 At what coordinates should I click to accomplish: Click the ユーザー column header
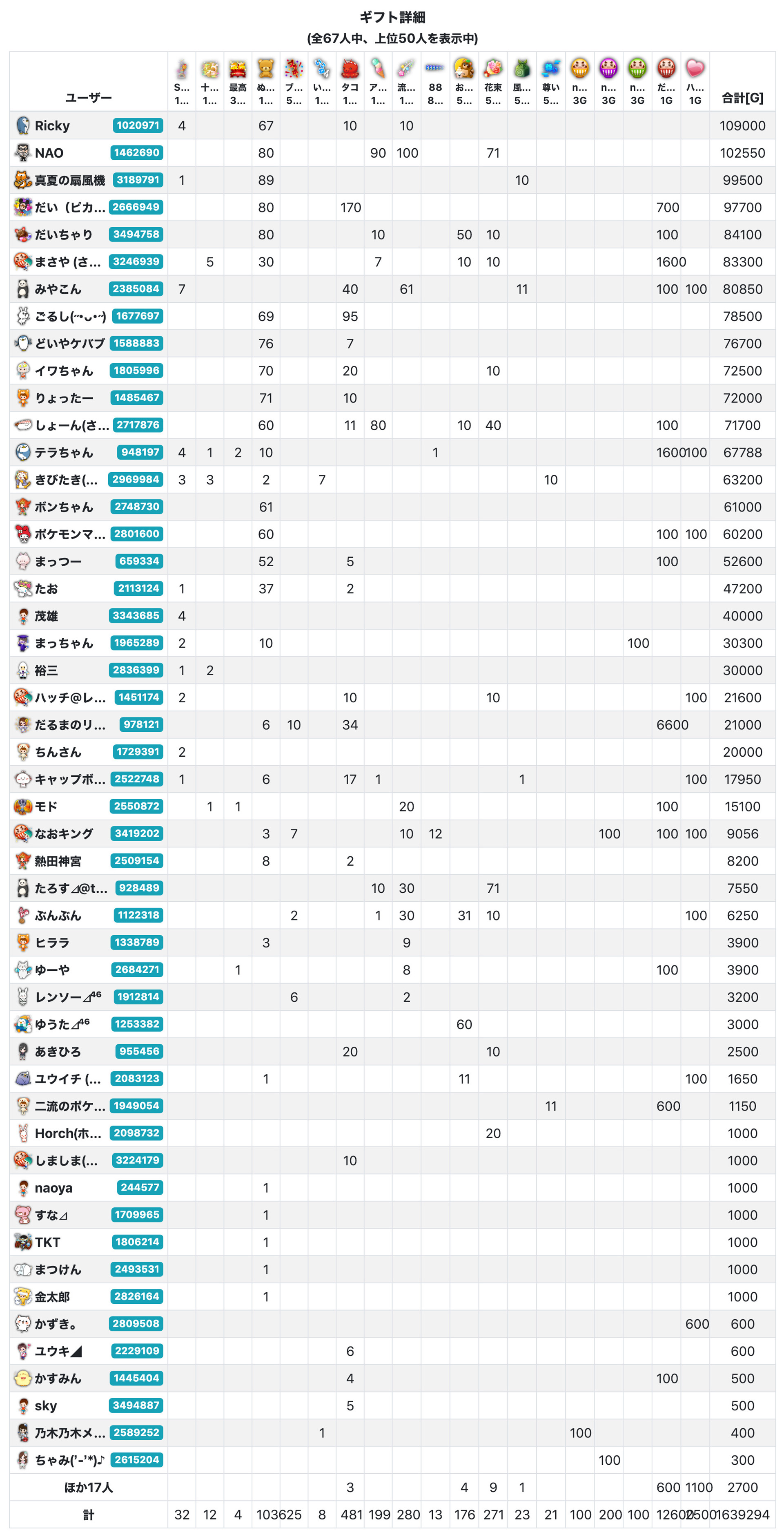click(x=88, y=98)
